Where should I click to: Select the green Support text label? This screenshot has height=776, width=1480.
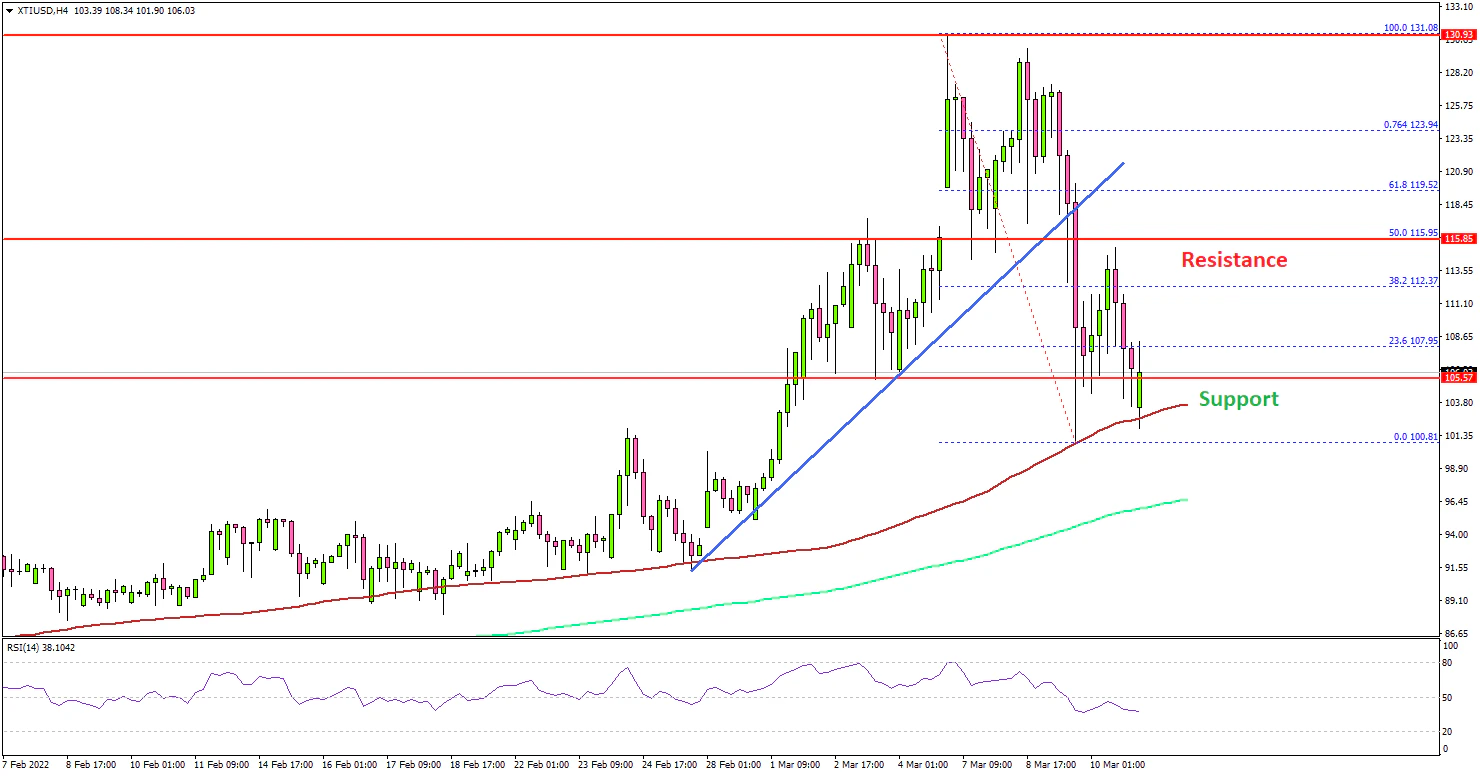tap(1238, 399)
